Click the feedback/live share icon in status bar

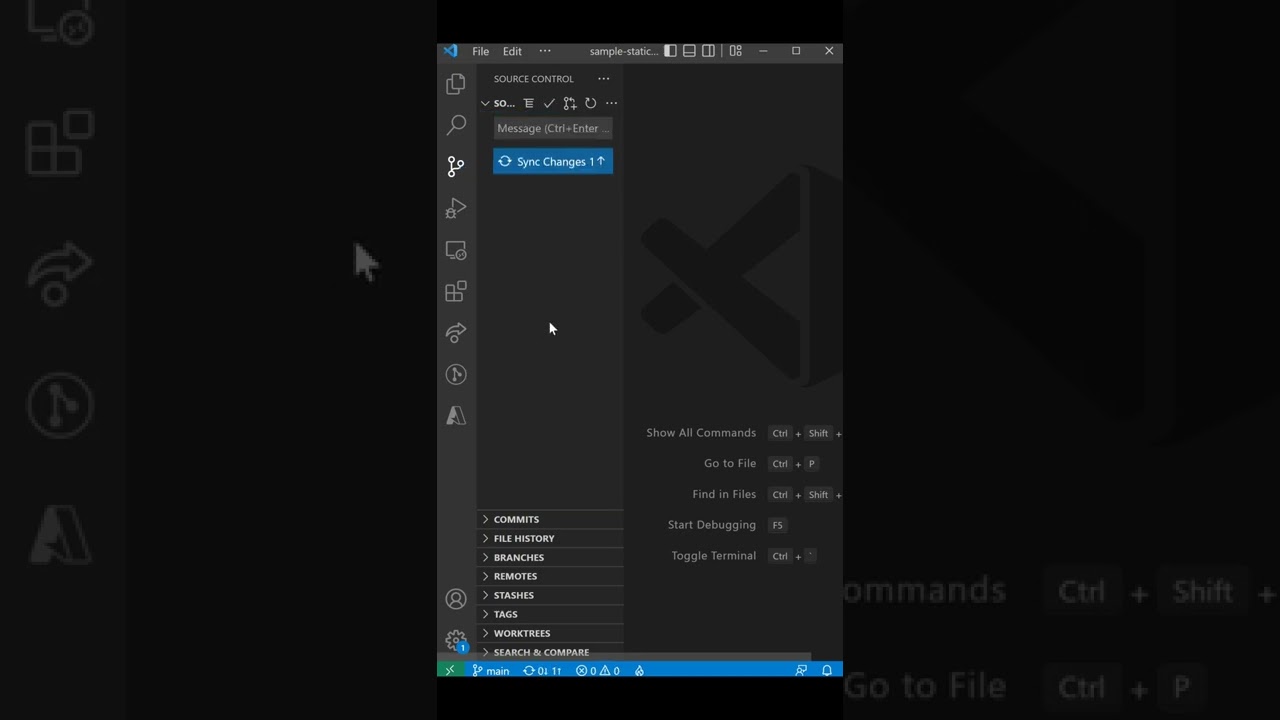(x=801, y=670)
